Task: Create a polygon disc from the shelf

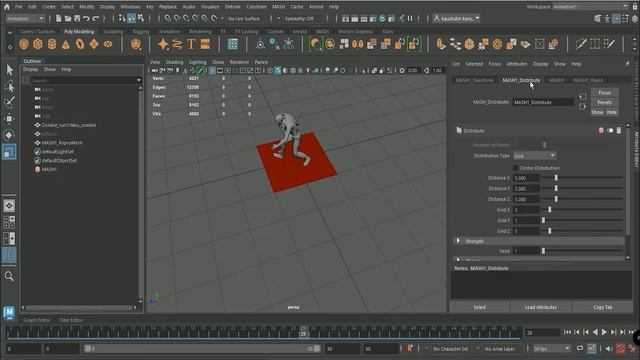Action: point(108,44)
